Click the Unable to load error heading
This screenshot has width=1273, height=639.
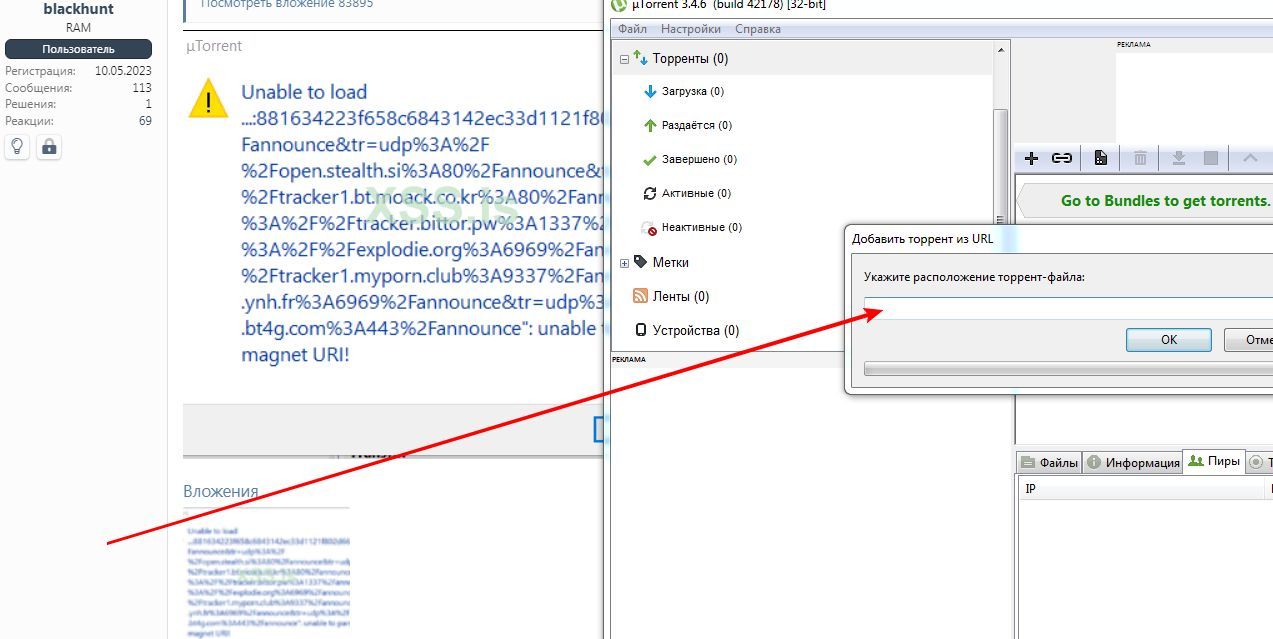[x=304, y=92]
